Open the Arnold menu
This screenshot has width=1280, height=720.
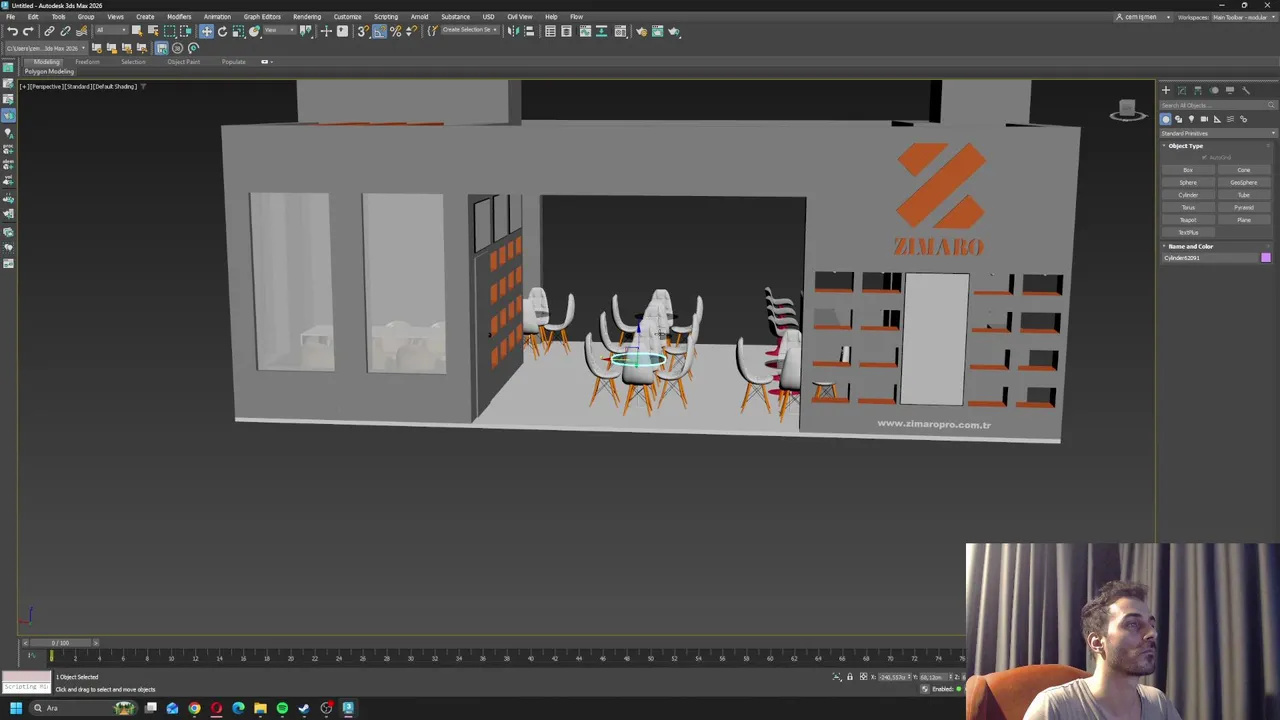[419, 17]
